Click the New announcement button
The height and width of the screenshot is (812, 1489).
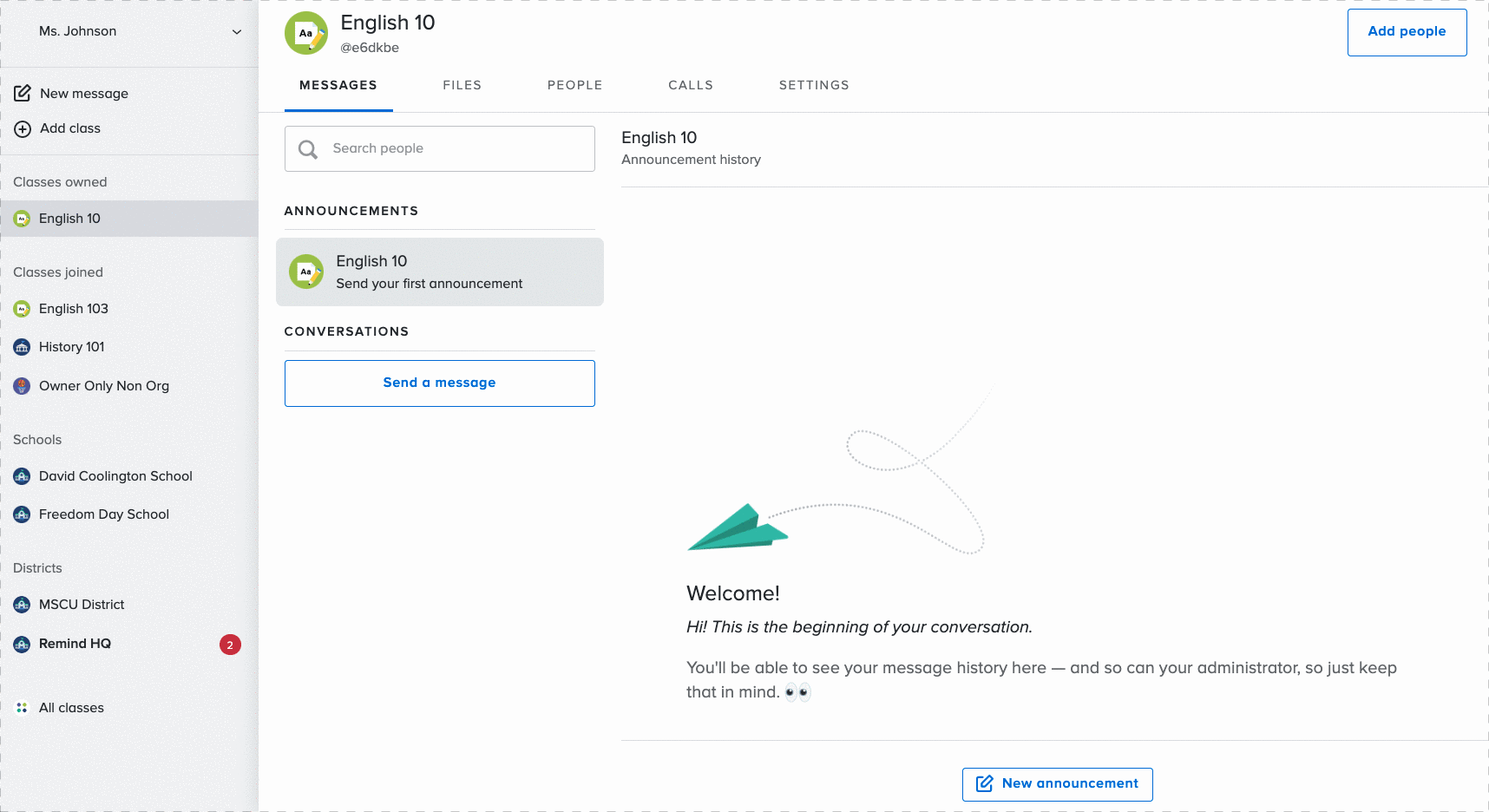(1058, 784)
